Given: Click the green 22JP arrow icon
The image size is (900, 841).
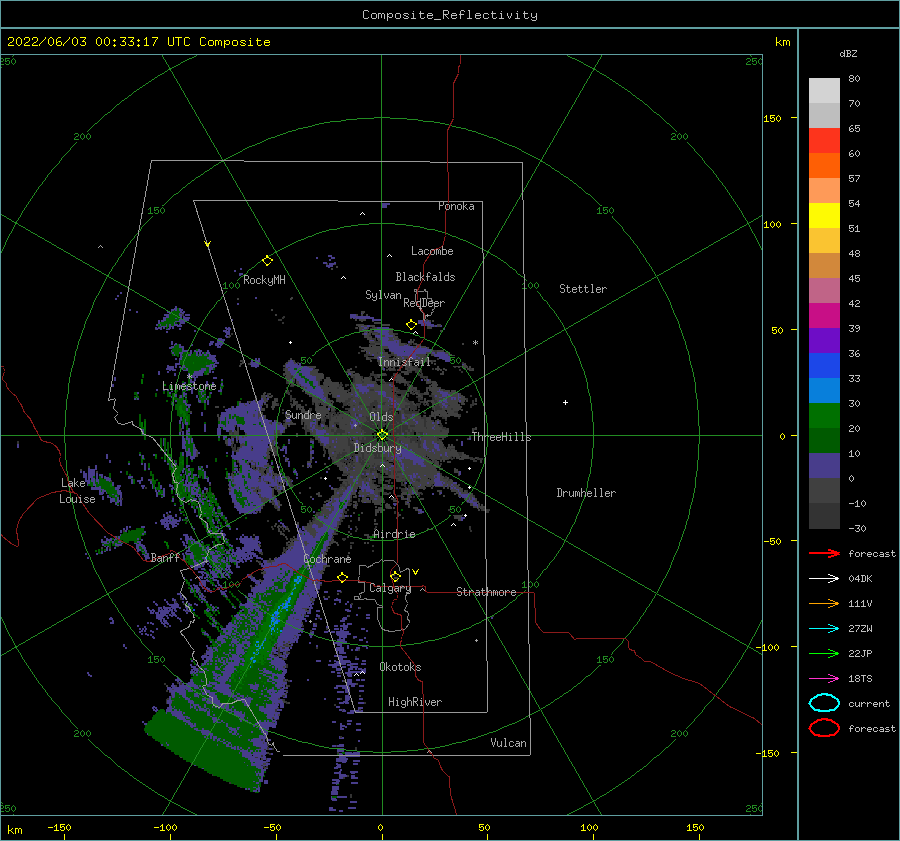Looking at the screenshot, I should [824, 653].
